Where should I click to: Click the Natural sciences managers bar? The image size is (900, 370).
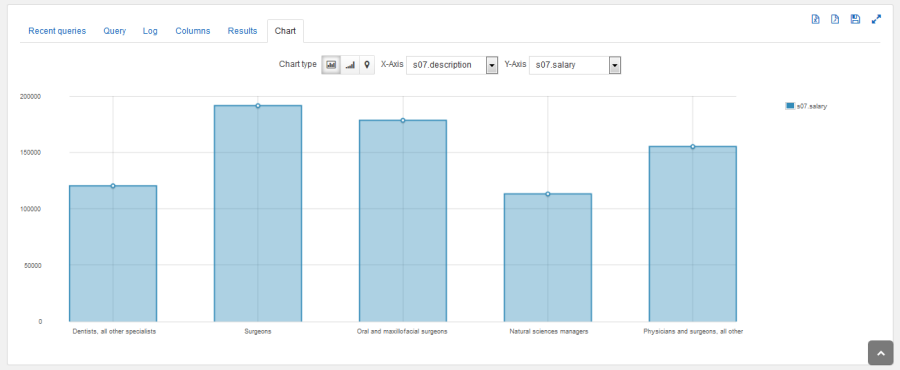548,258
